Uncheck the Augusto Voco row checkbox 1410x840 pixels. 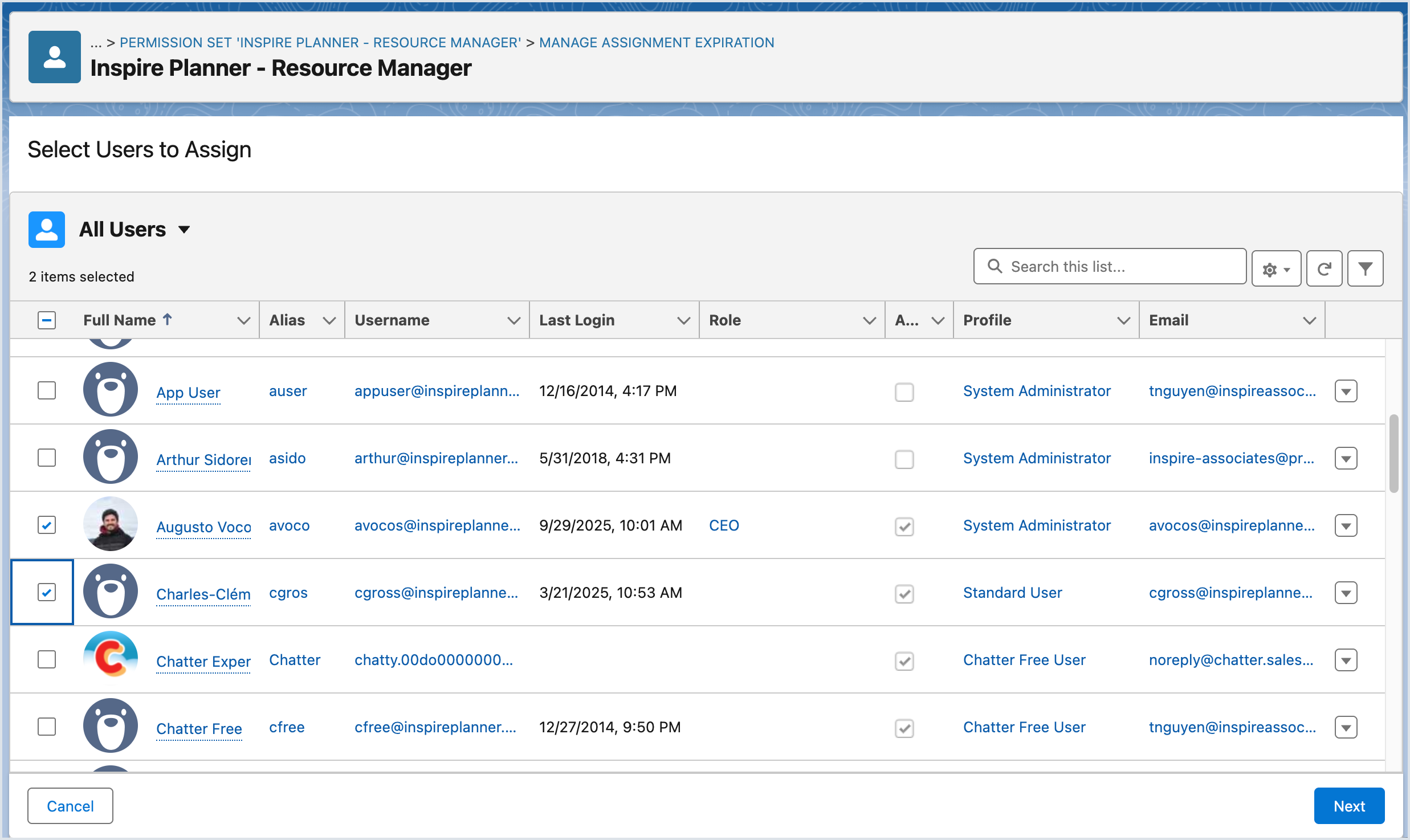coord(47,525)
